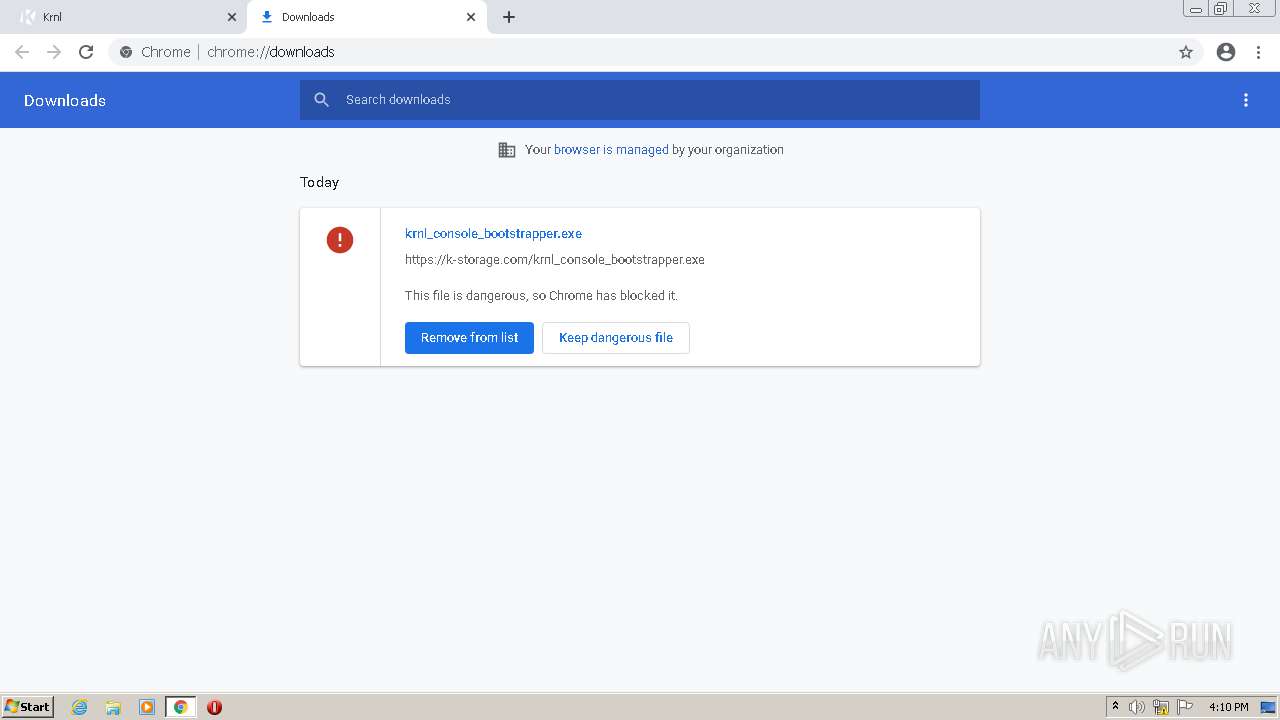This screenshot has width=1280, height=720.
Task: Show hidden system tray icons
Action: pos(1115,707)
